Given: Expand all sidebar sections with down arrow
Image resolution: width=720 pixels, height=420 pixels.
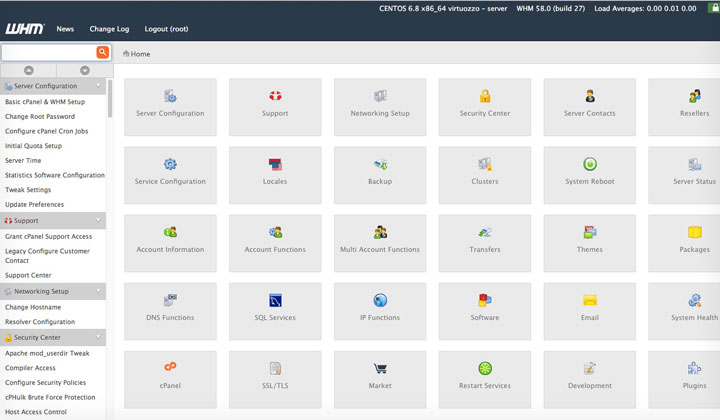Looking at the screenshot, I should click(85, 70).
